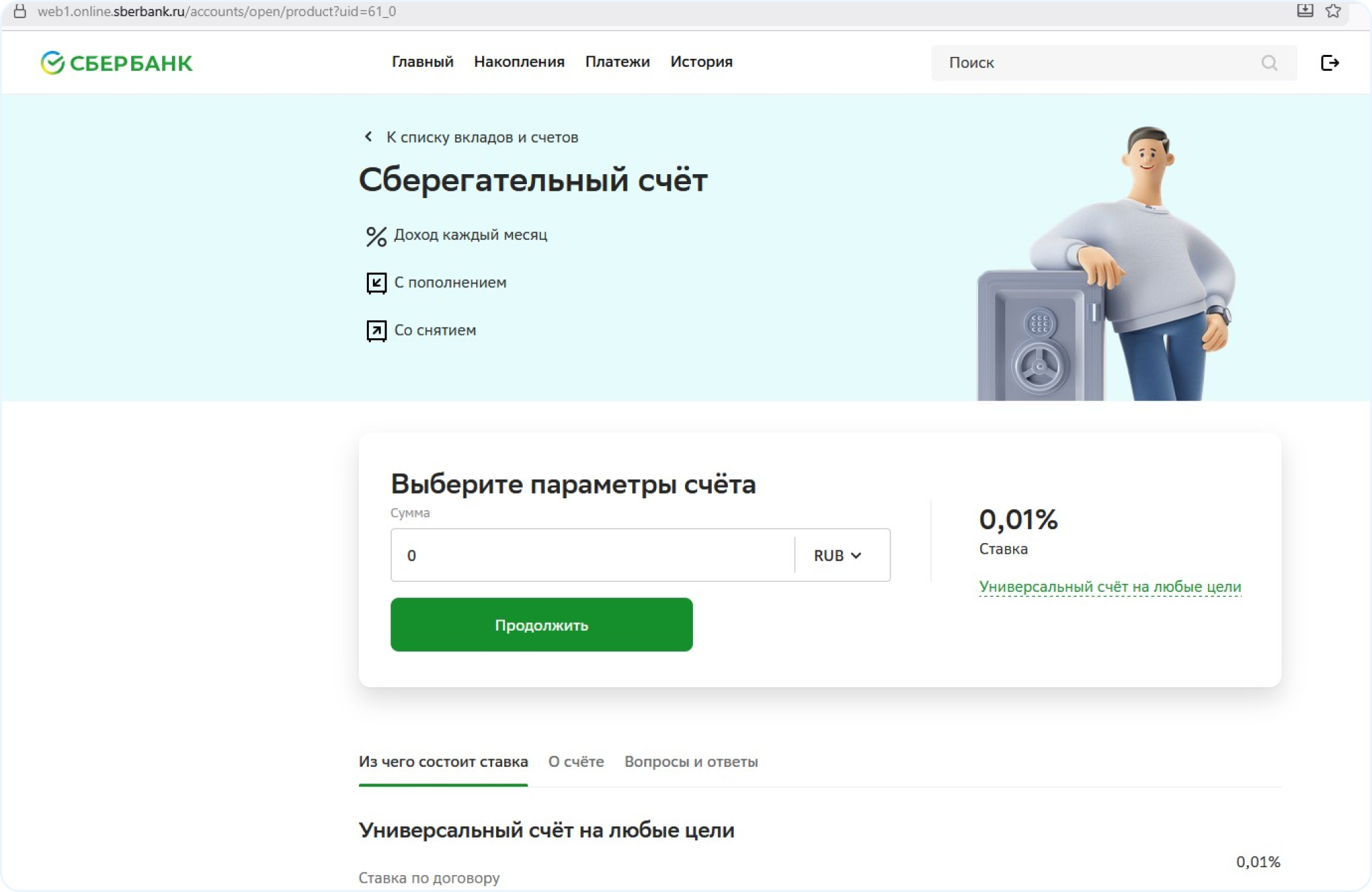Open the RUB currency dropdown
The height and width of the screenshot is (892, 1372).
pyautogui.click(x=838, y=555)
